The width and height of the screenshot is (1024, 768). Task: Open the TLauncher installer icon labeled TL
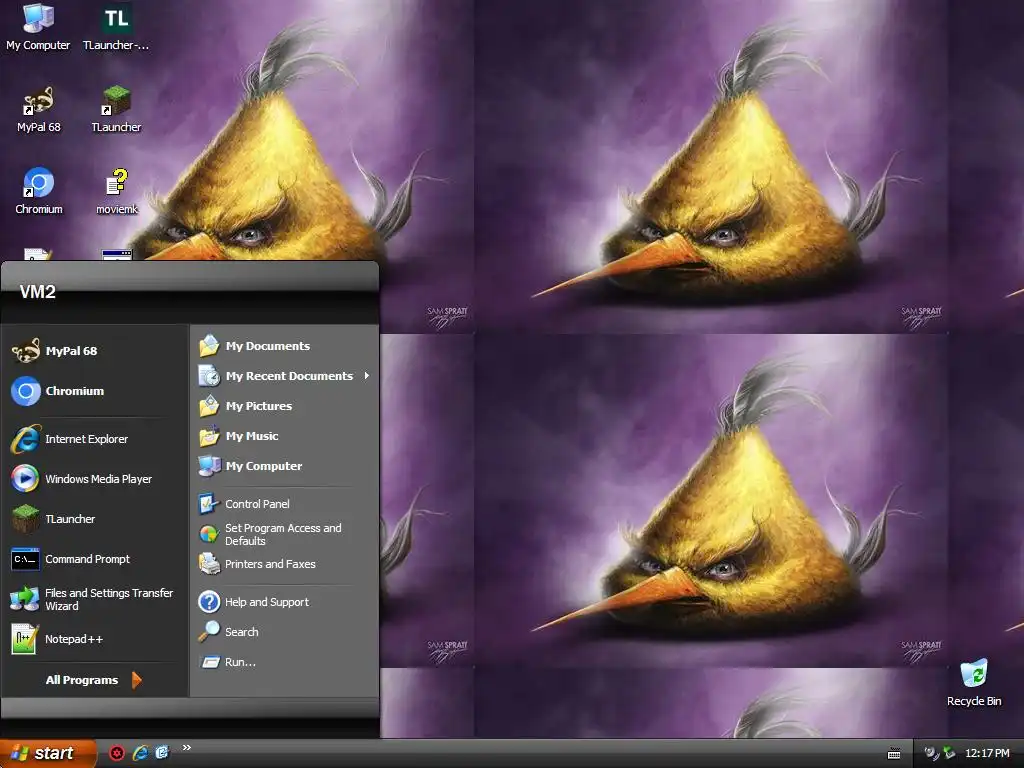116,27
